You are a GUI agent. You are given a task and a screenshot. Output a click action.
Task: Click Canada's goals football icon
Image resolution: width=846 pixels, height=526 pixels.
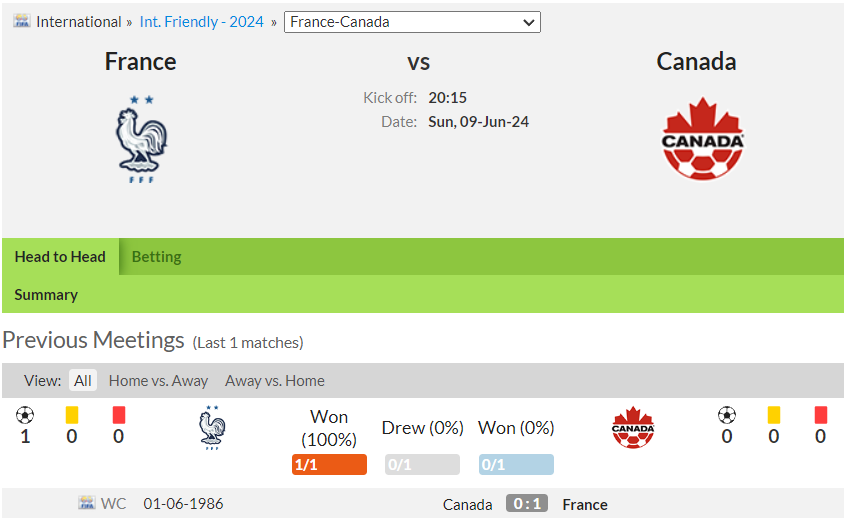click(727, 415)
